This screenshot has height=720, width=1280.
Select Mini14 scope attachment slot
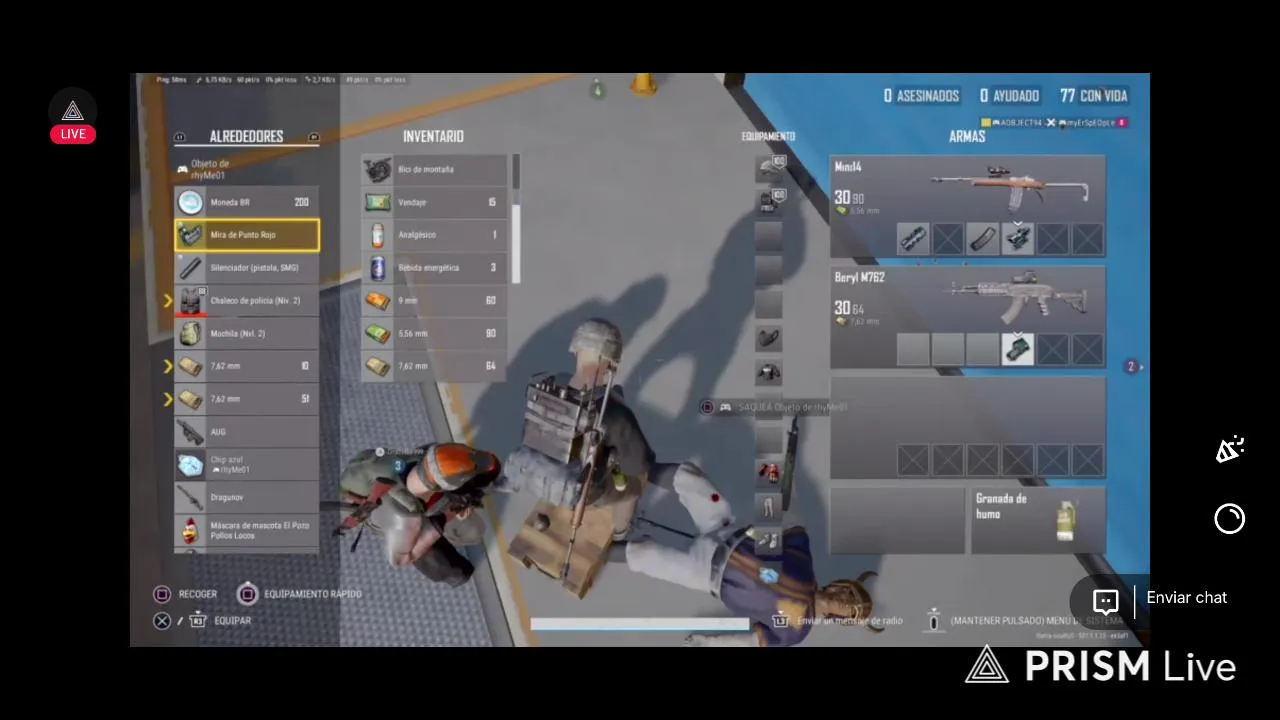point(1018,238)
